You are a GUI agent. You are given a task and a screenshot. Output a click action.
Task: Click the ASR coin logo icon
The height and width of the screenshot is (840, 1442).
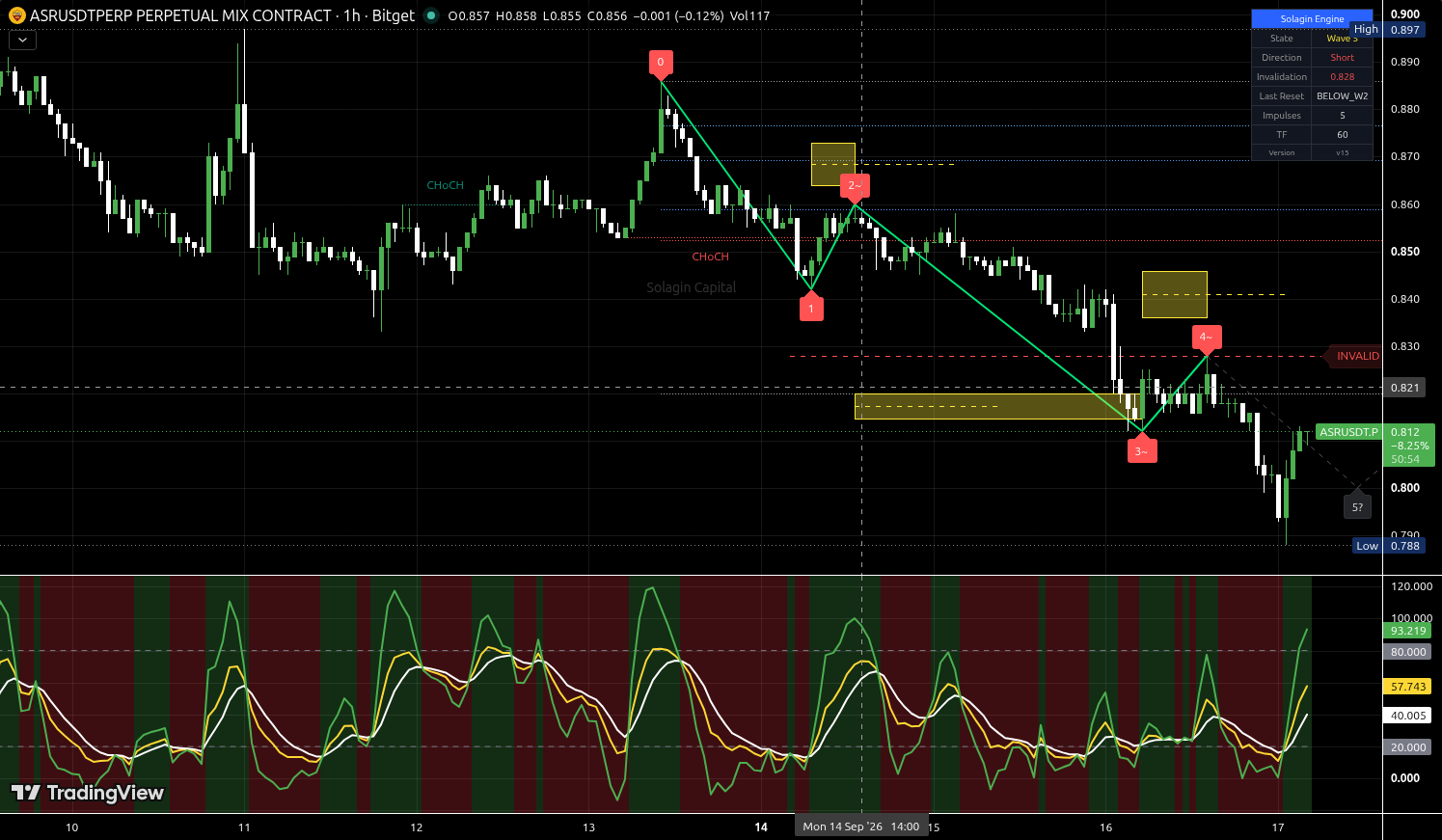[x=16, y=15]
